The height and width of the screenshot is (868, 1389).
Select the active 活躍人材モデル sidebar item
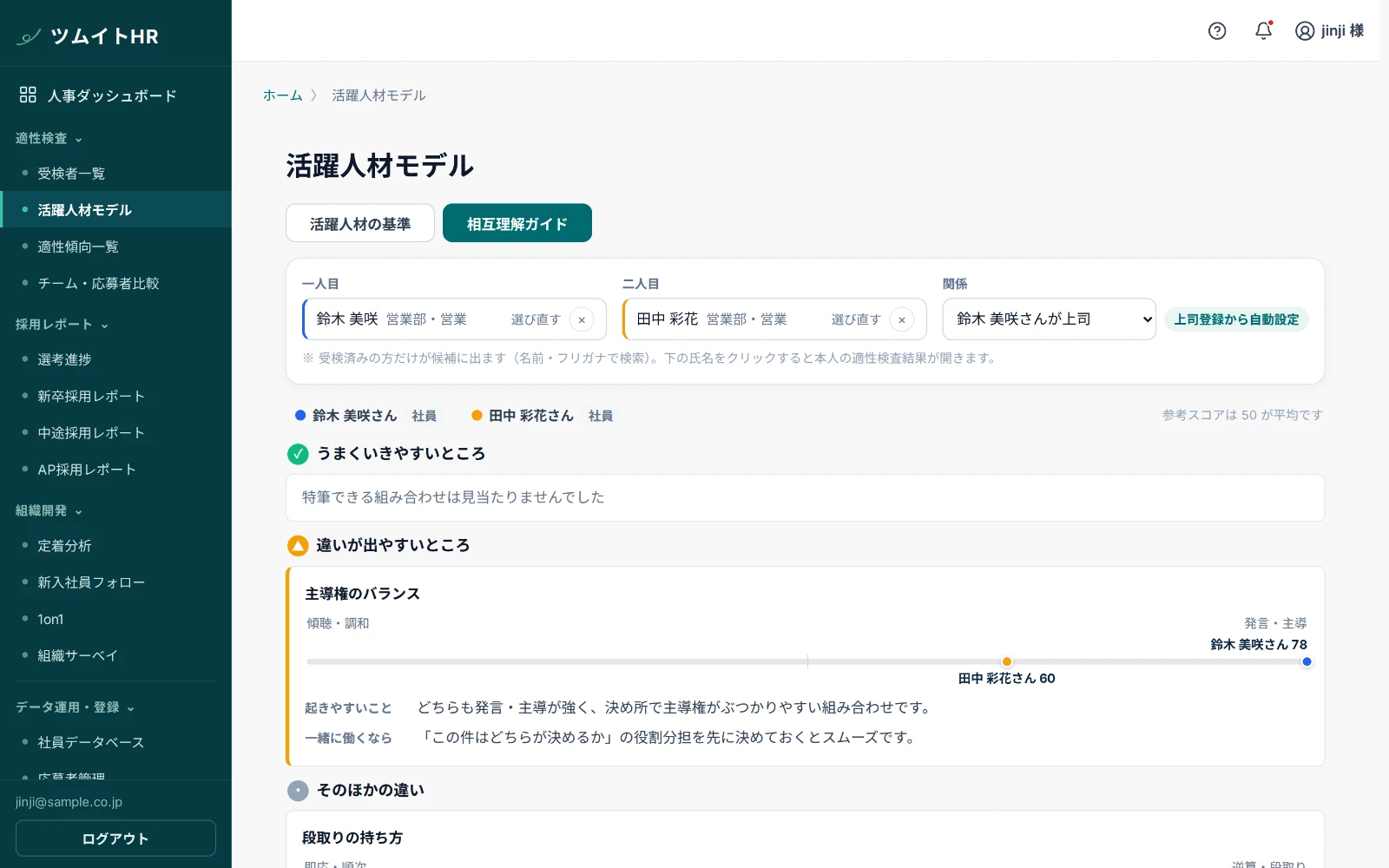pos(115,210)
